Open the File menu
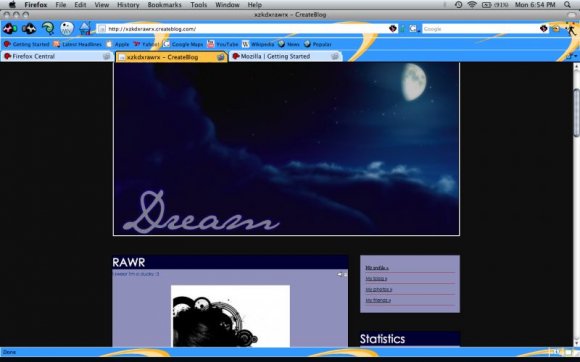 tap(61, 5)
